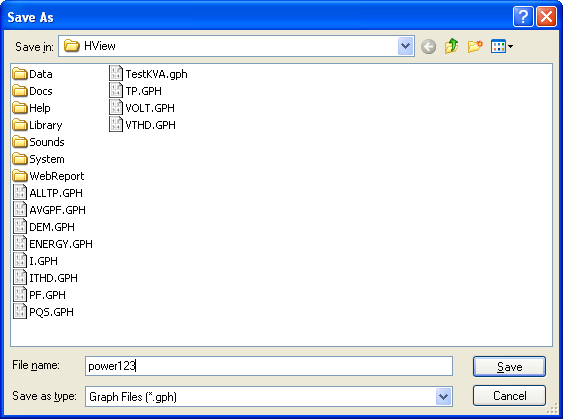Click the Save button
Image resolution: width=563 pixels, height=419 pixels.
click(x=509, y=367)
